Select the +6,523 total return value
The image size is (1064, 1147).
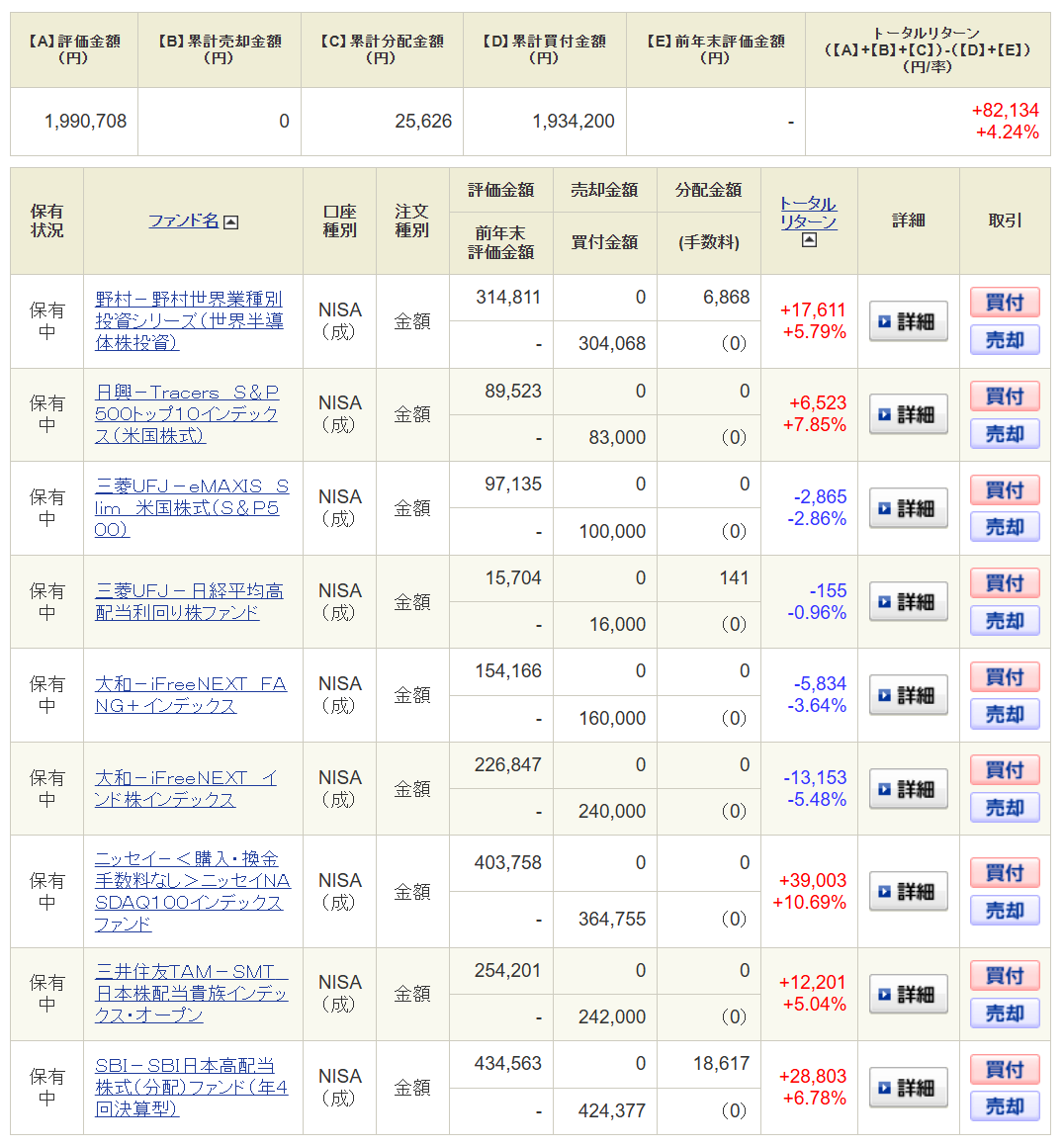pos(818,402)
